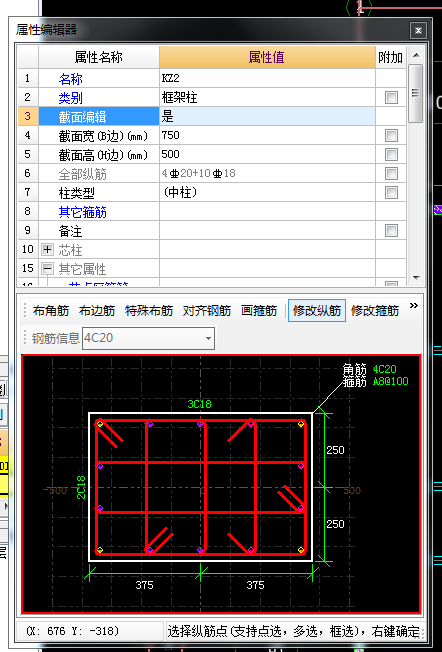Click the 3C18 top rebar label
Image resolution: width=442 pixels, height=652 pixels.
point(199,404)
